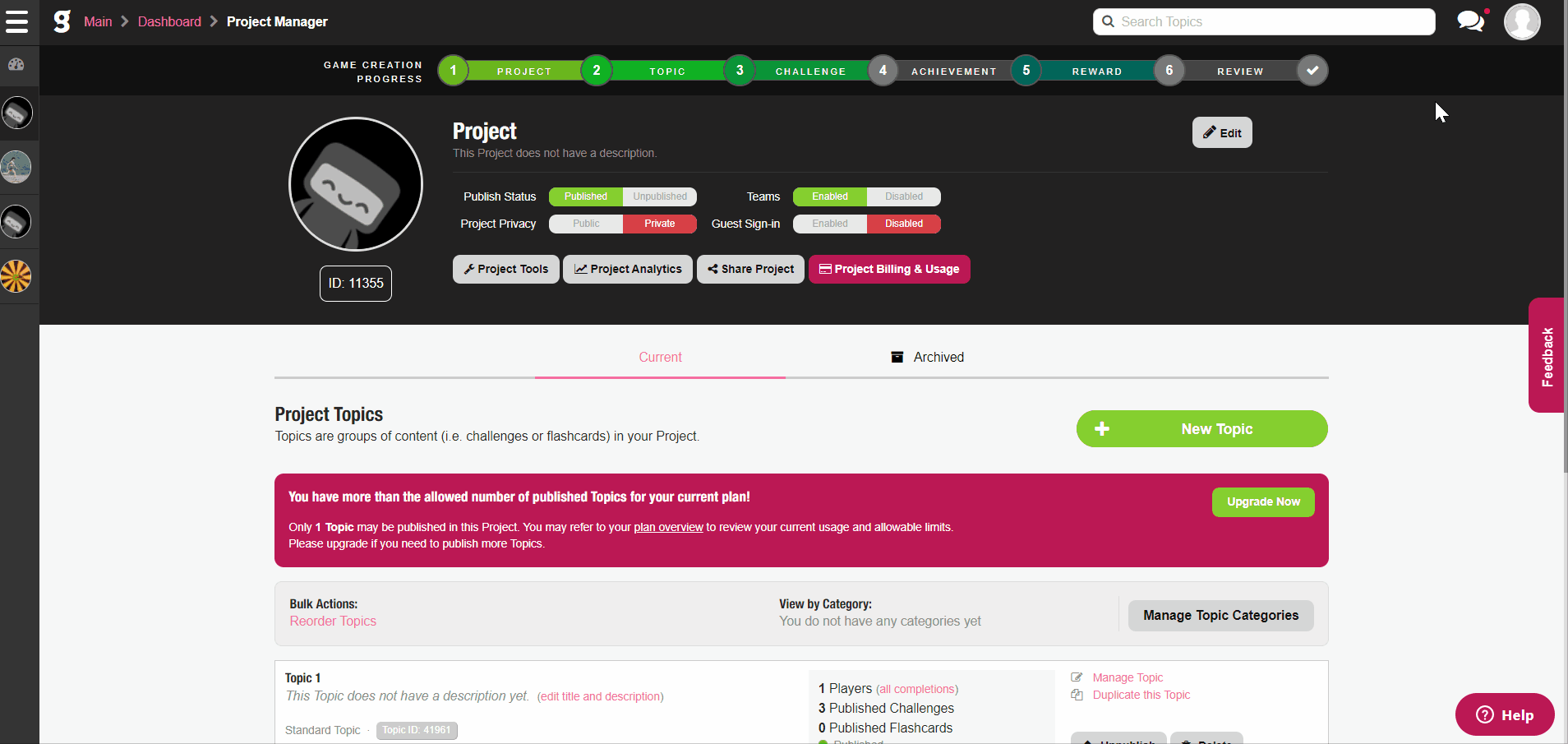Open the user profile avatar
Viewport: 1568px width, 744px height.
pos(1522,21)
